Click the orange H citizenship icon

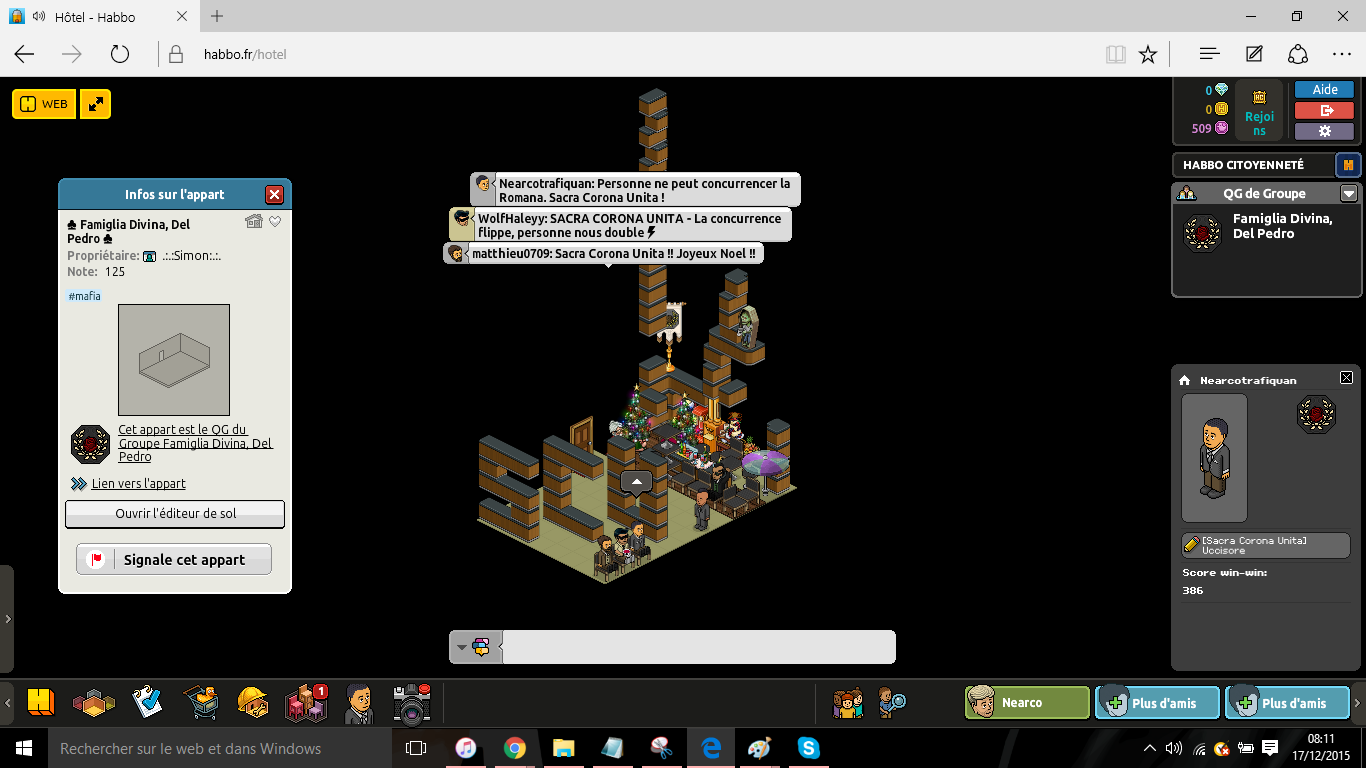coord(1348,165)
